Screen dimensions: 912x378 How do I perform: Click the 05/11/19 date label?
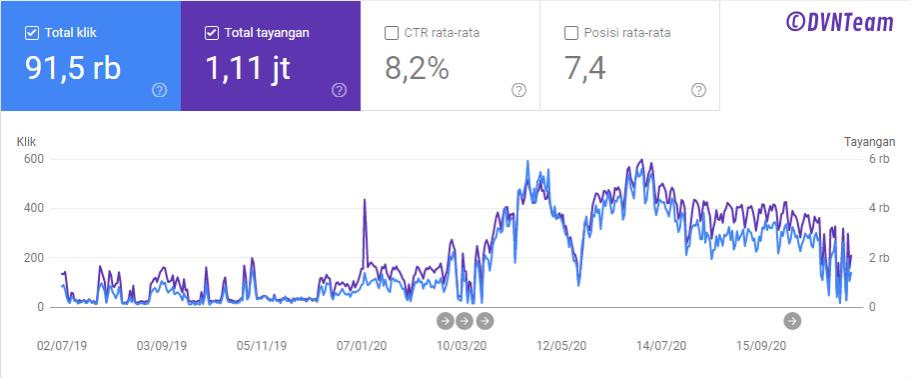click(262, 345)
